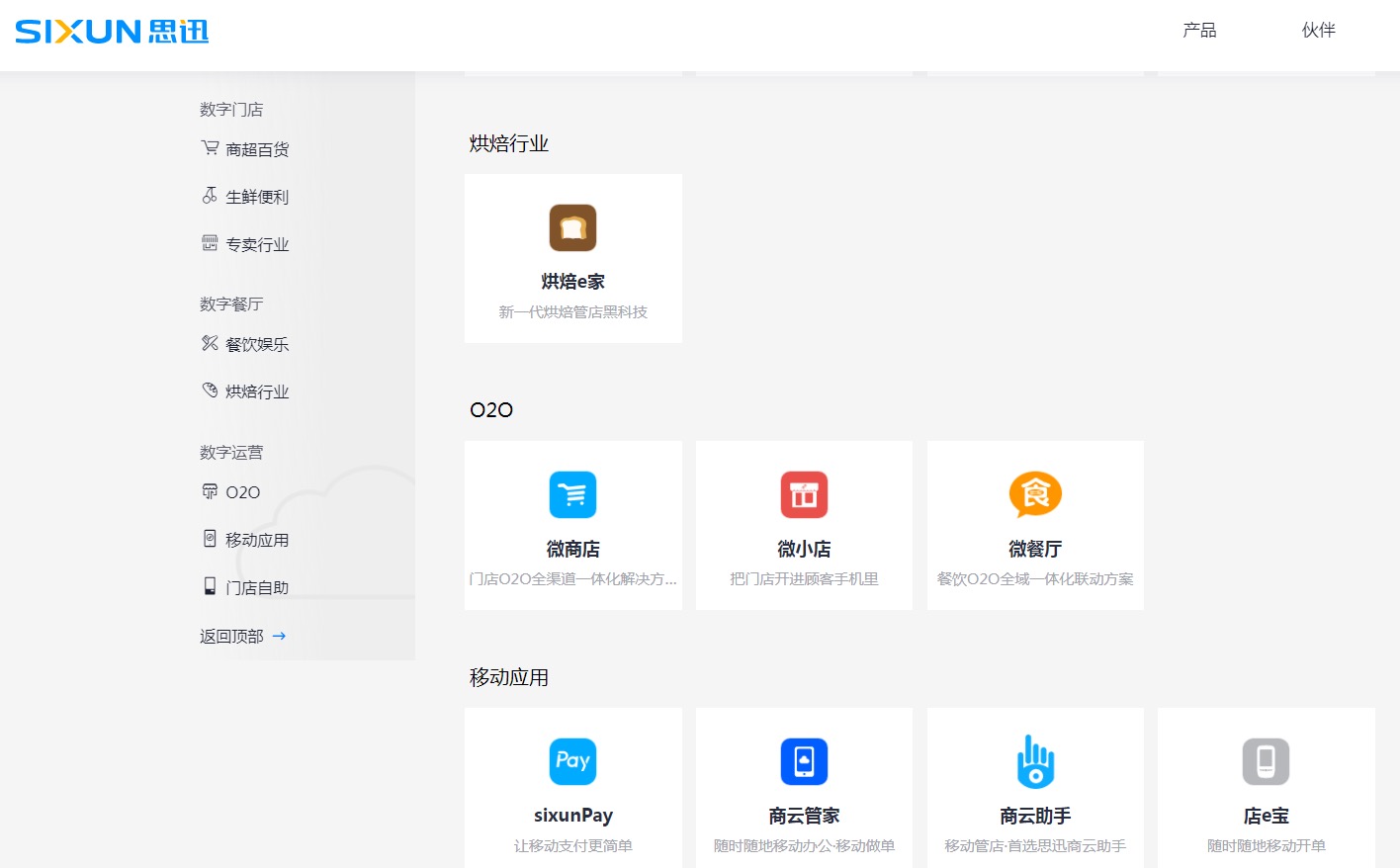The height and width of the screenshot is (868, 1400).
Task: Click 随时随地移动办公·移动做单 description
Action: point(805,845)
